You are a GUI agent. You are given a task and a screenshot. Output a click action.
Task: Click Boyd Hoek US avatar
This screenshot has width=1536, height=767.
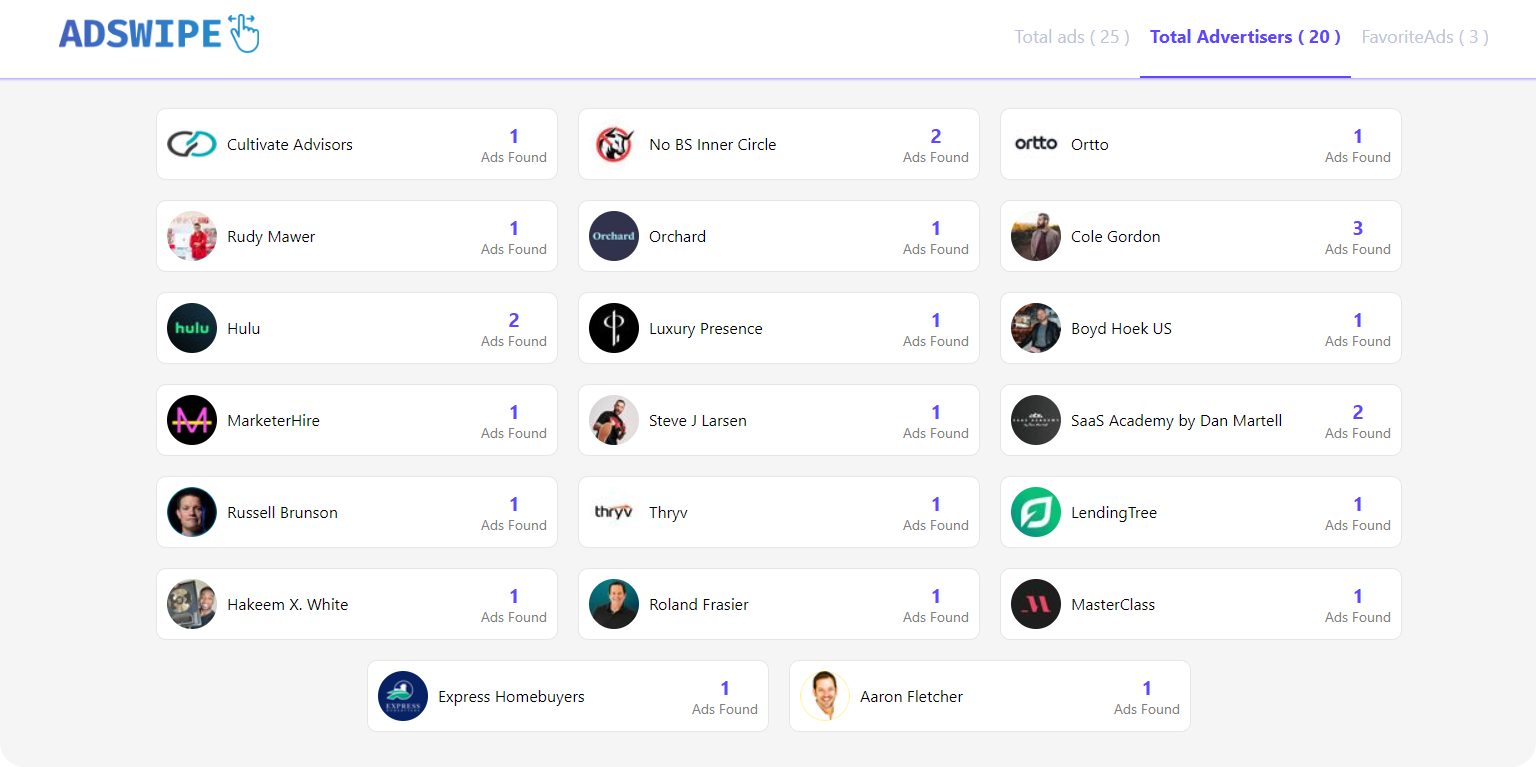pos(1036,328)
